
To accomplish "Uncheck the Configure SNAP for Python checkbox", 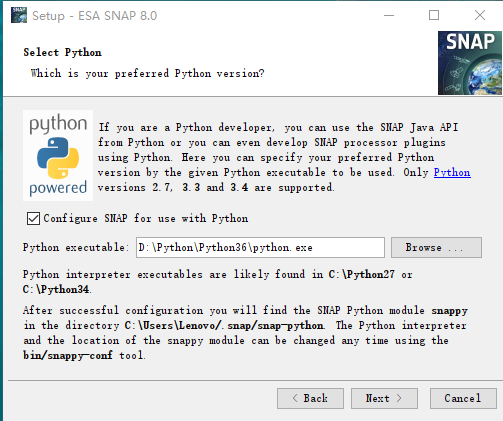I will pos(33,219).
